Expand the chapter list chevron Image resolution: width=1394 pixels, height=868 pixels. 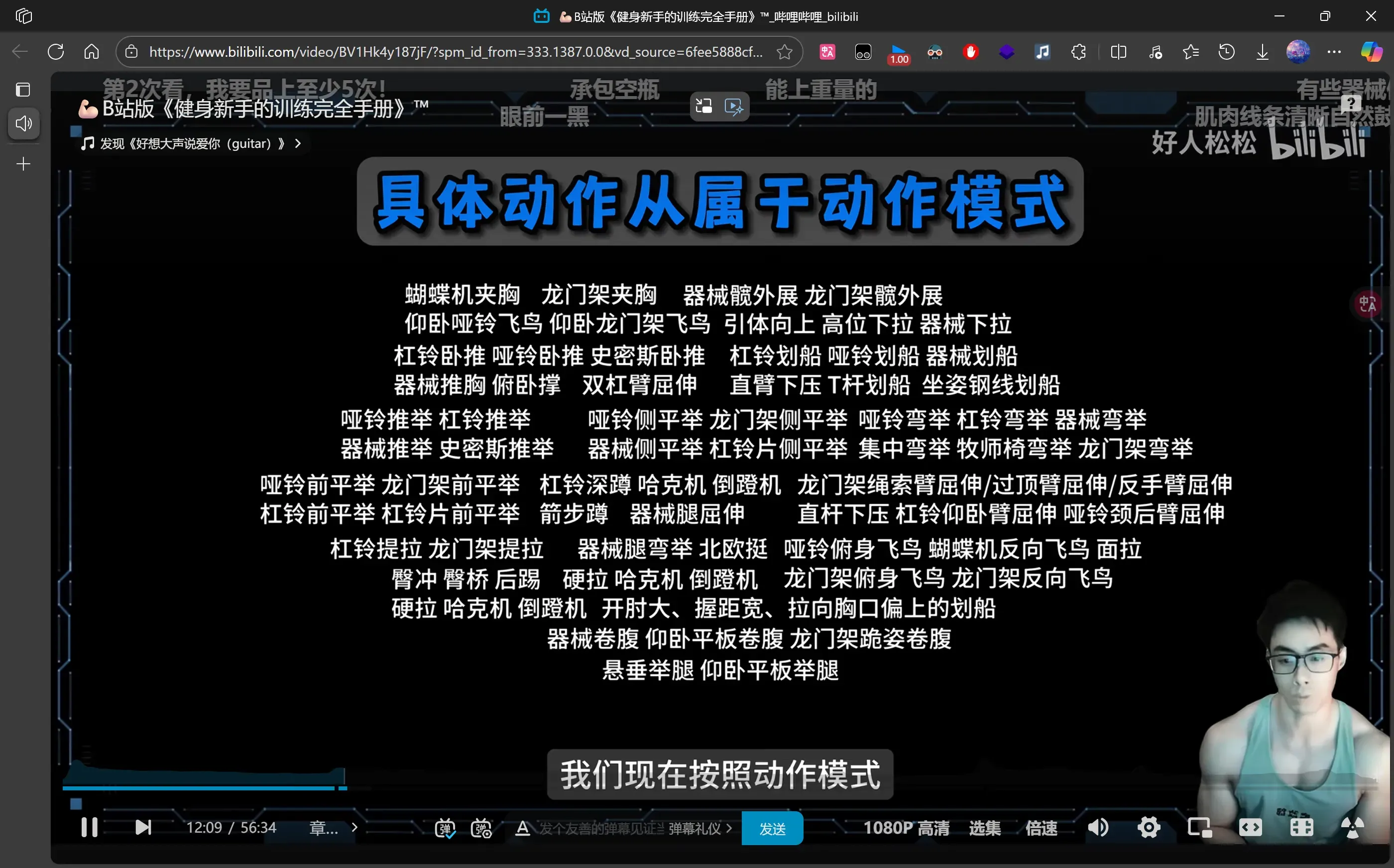tap(354, 827)
